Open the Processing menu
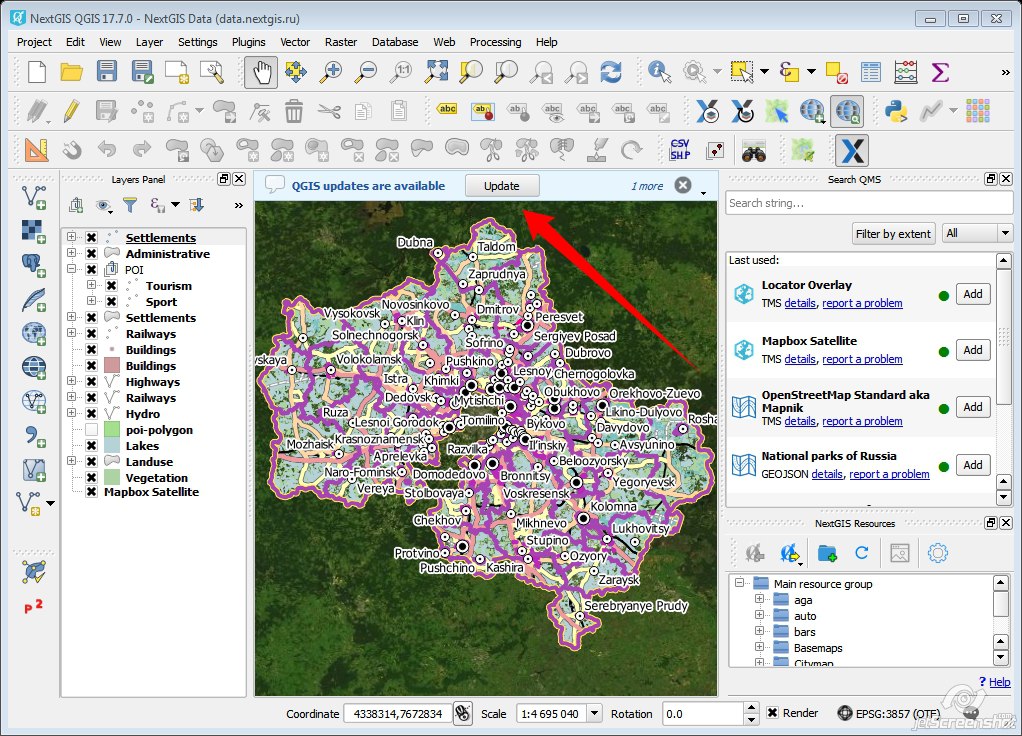This screenshot has height=736, width=1022. (x=495, y=42)
